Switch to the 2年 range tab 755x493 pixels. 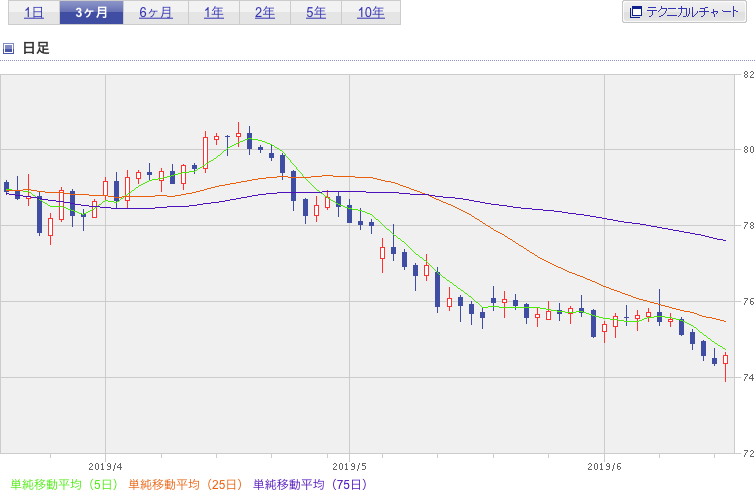[x=265, y=12]
